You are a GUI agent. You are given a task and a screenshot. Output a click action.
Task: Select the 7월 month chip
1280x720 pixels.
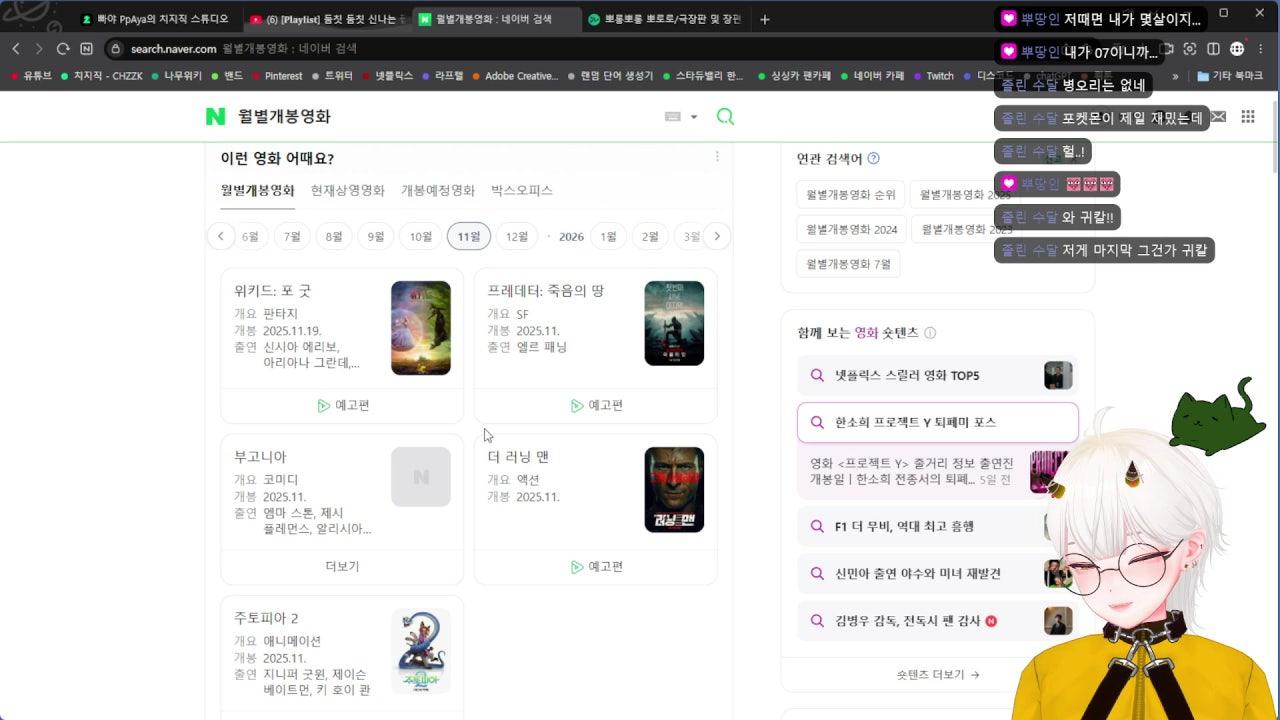click(292, 237)
